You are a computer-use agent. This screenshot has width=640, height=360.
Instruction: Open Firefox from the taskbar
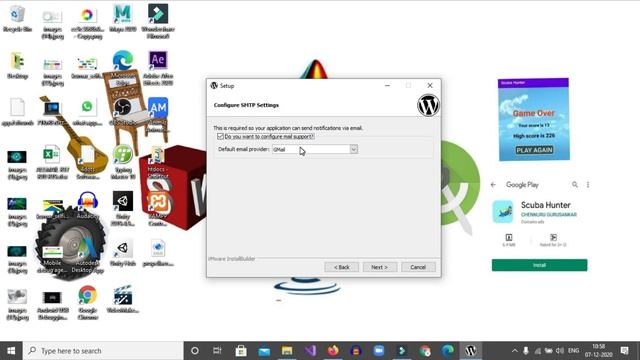click(333, 351)
